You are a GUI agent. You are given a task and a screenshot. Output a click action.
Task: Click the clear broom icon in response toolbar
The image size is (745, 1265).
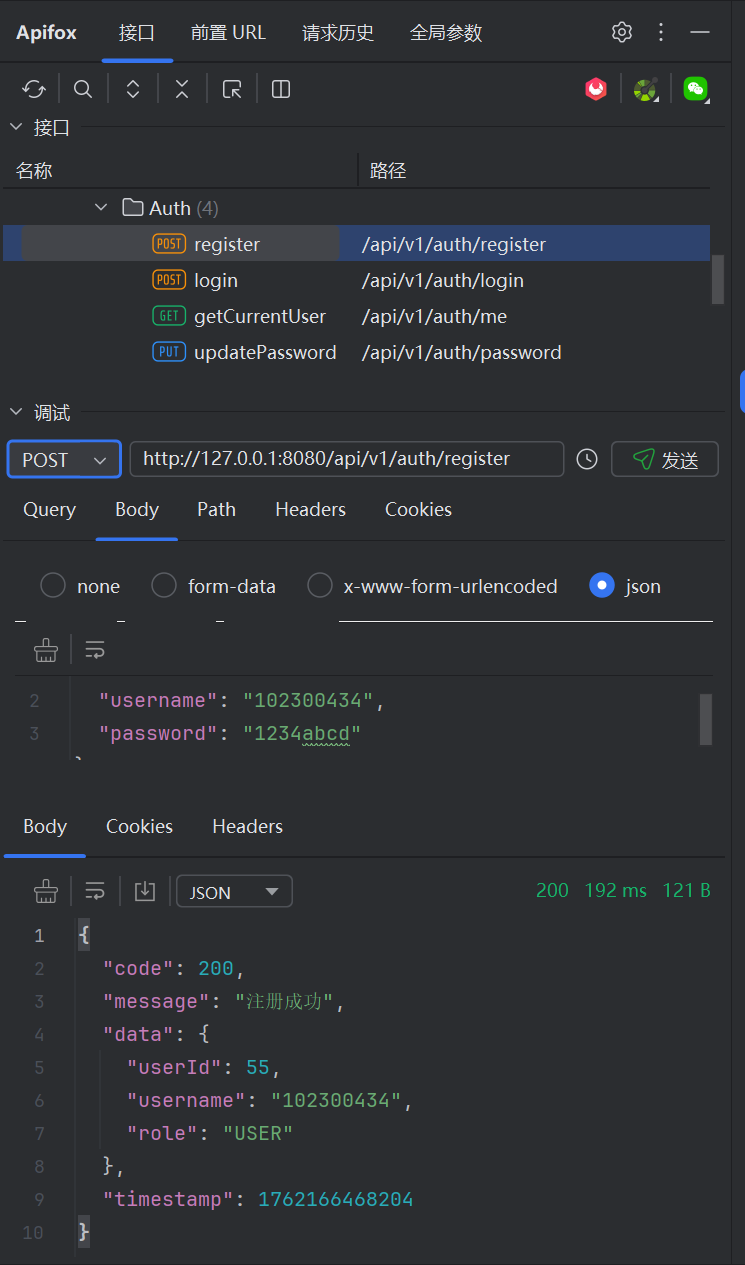point(46,891)
